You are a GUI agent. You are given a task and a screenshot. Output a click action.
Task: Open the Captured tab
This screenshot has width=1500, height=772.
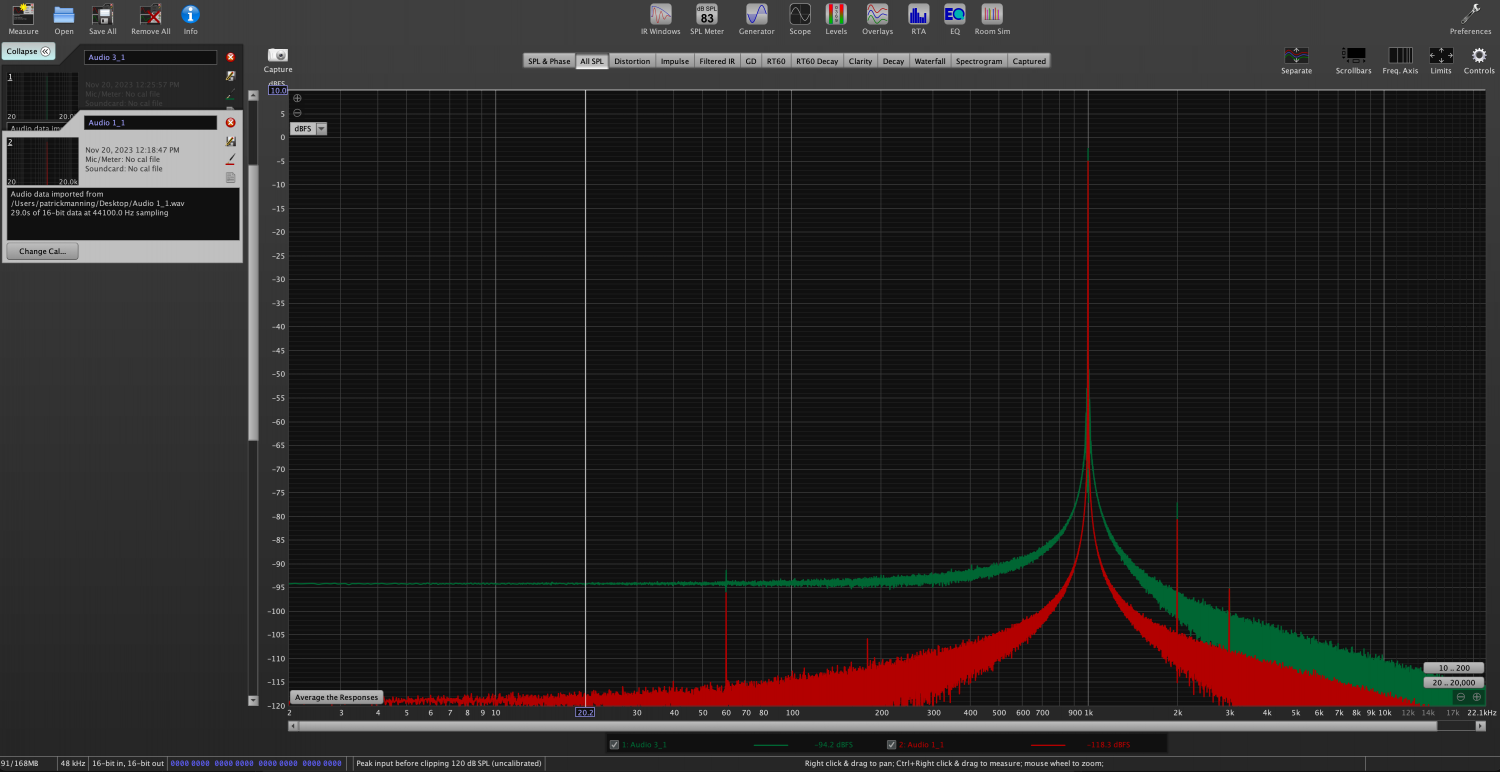(1029, 61)
